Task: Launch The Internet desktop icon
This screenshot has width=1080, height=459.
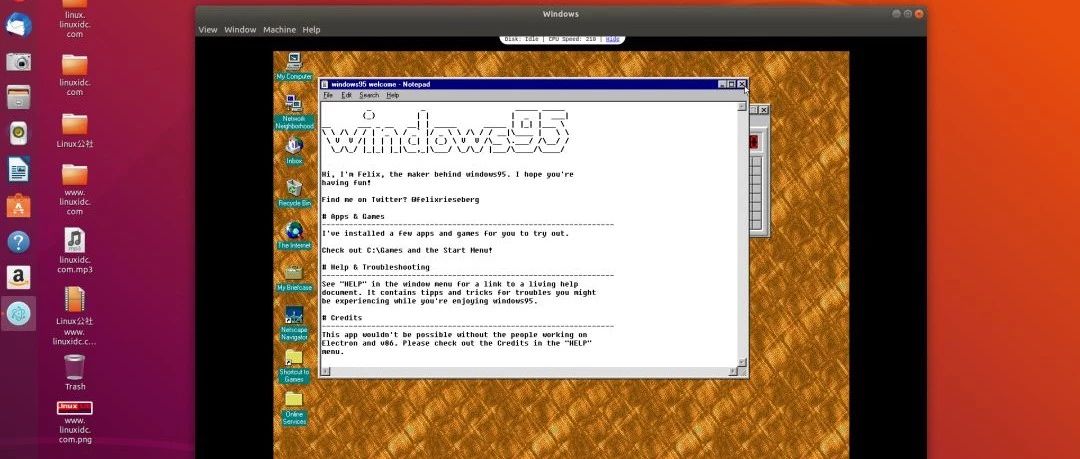Action: [x=294, y=236]
